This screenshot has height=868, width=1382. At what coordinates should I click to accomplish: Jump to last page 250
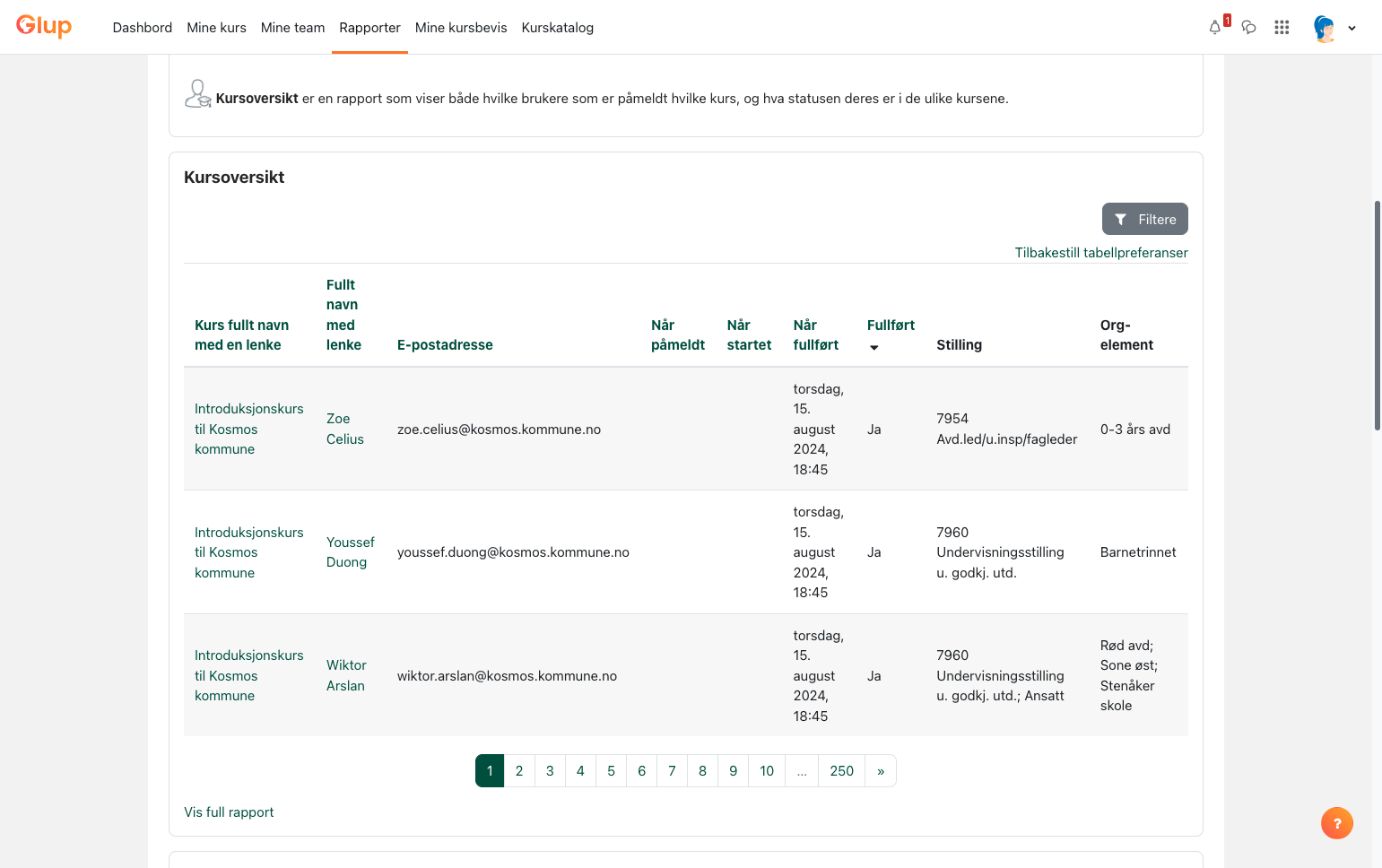click(842, 771)
